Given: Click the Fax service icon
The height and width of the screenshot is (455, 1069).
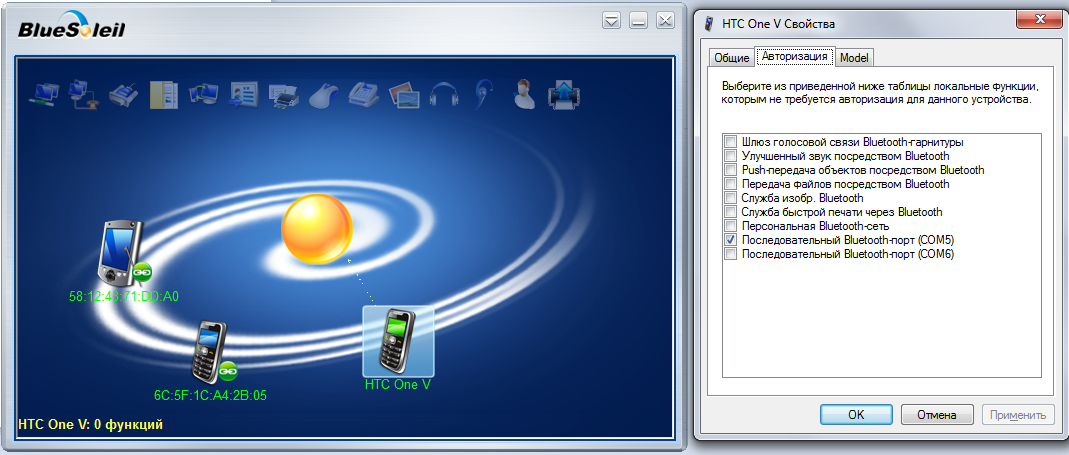Looking at the screenshot, I should coord(363,93).
